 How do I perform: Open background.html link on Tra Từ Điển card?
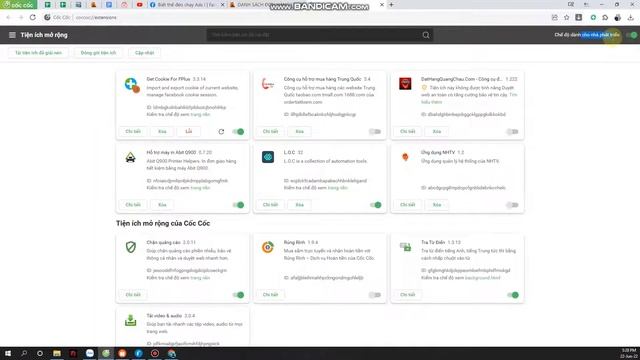point(482,278)
